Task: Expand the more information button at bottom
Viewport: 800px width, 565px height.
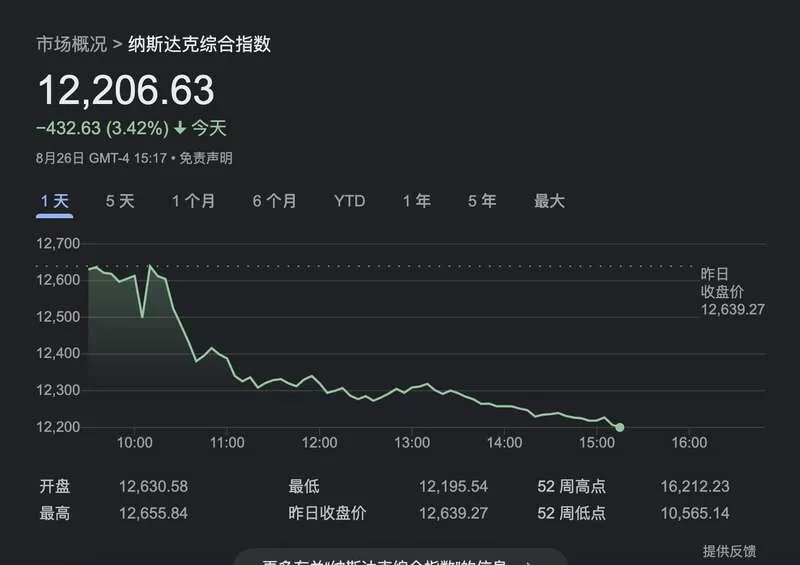Action: point(401,557)
